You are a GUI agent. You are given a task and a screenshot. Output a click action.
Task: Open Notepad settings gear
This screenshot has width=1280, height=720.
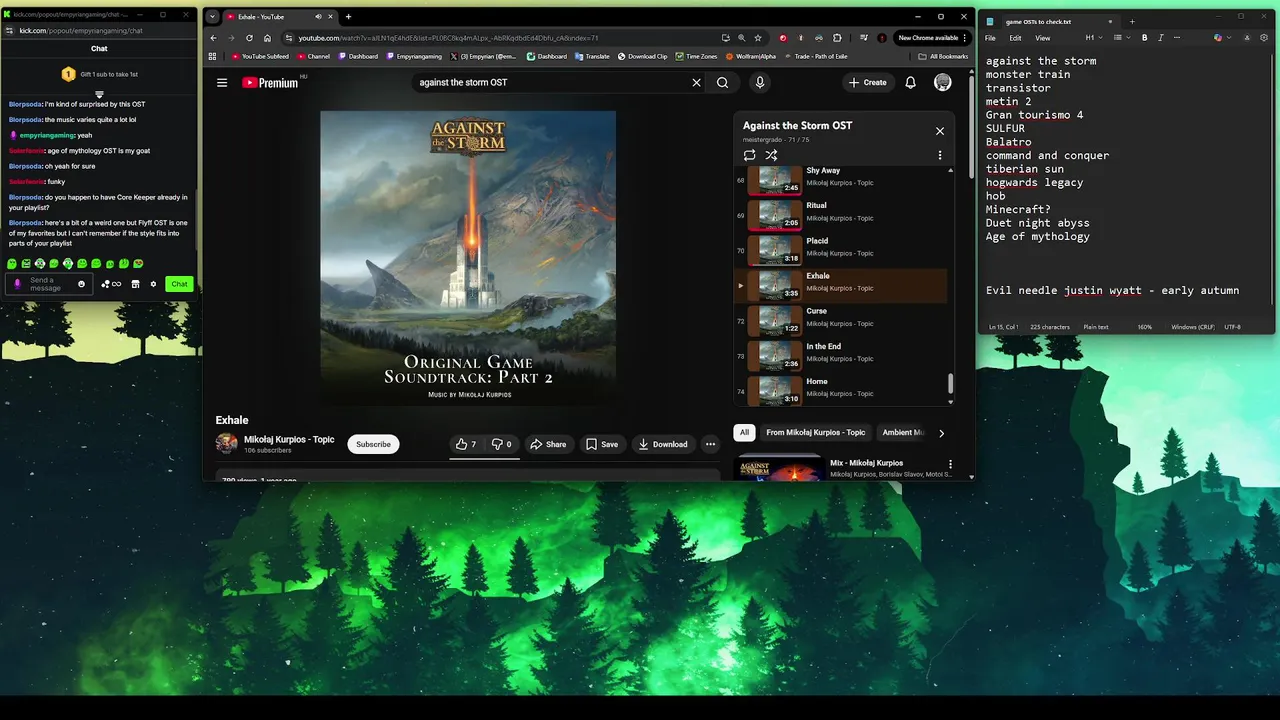[1265, 38]
